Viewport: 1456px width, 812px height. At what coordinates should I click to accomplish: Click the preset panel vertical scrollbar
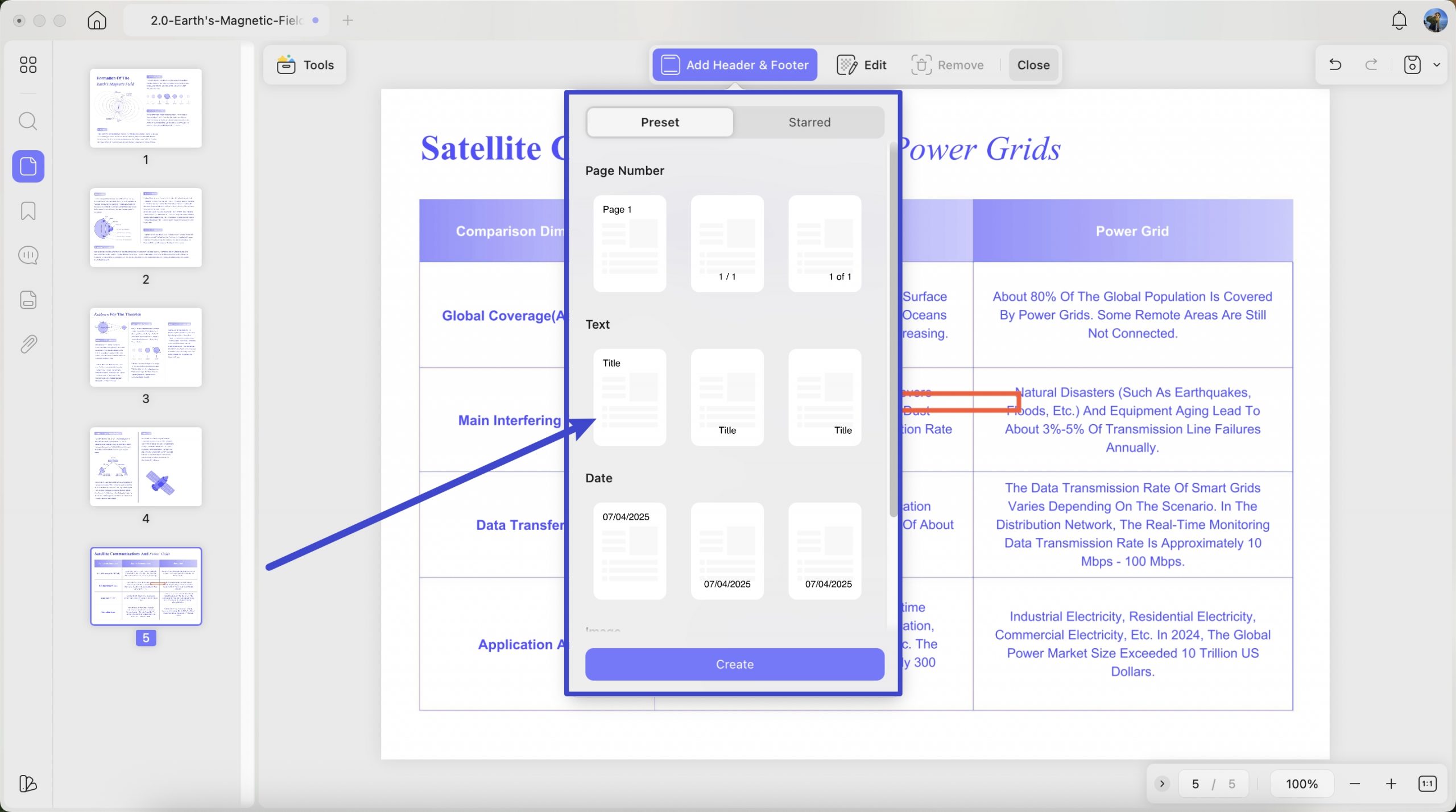click(x=892, y=330)
